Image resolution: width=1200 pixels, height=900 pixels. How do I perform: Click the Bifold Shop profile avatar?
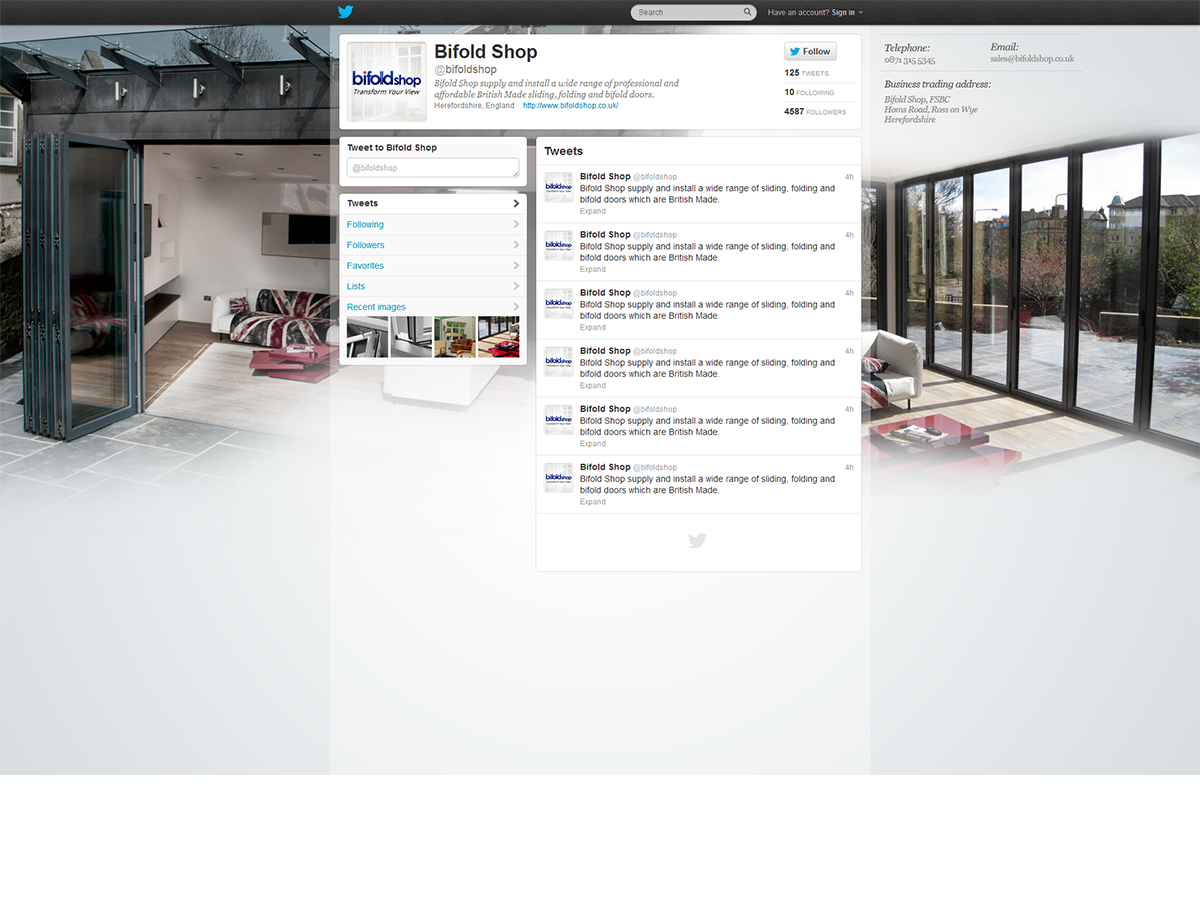coord(386,81)
